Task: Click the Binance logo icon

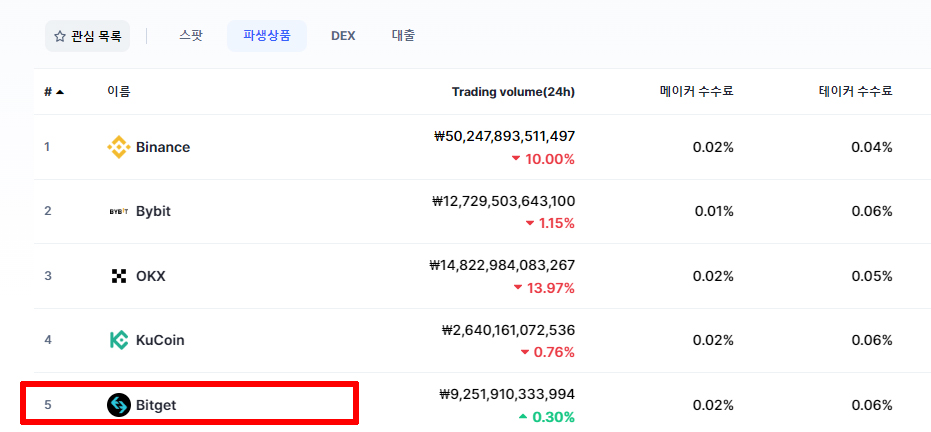Action: (119, 147)
